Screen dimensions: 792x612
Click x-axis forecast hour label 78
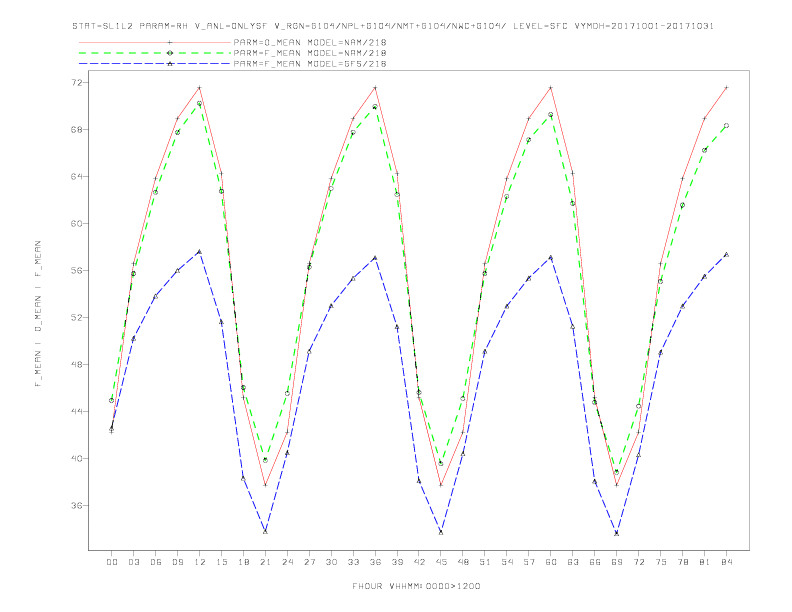(683, 562)
